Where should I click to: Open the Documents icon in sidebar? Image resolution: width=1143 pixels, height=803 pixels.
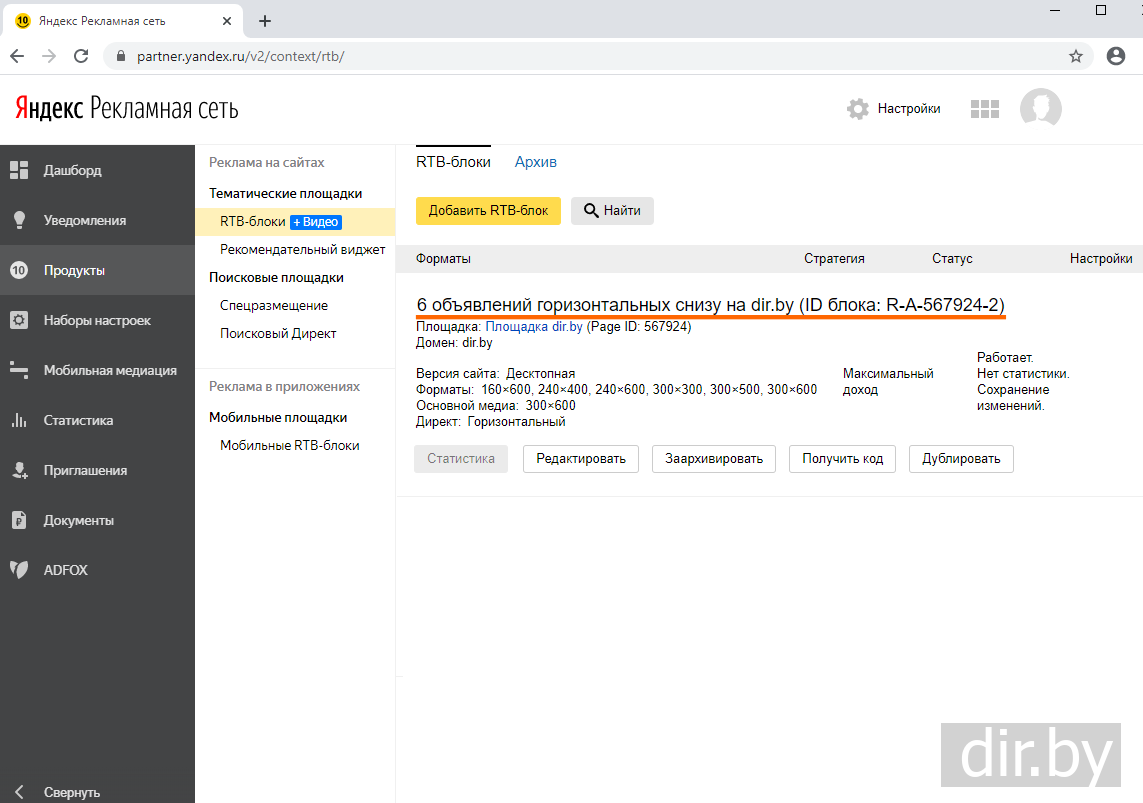tap(19, 521)
